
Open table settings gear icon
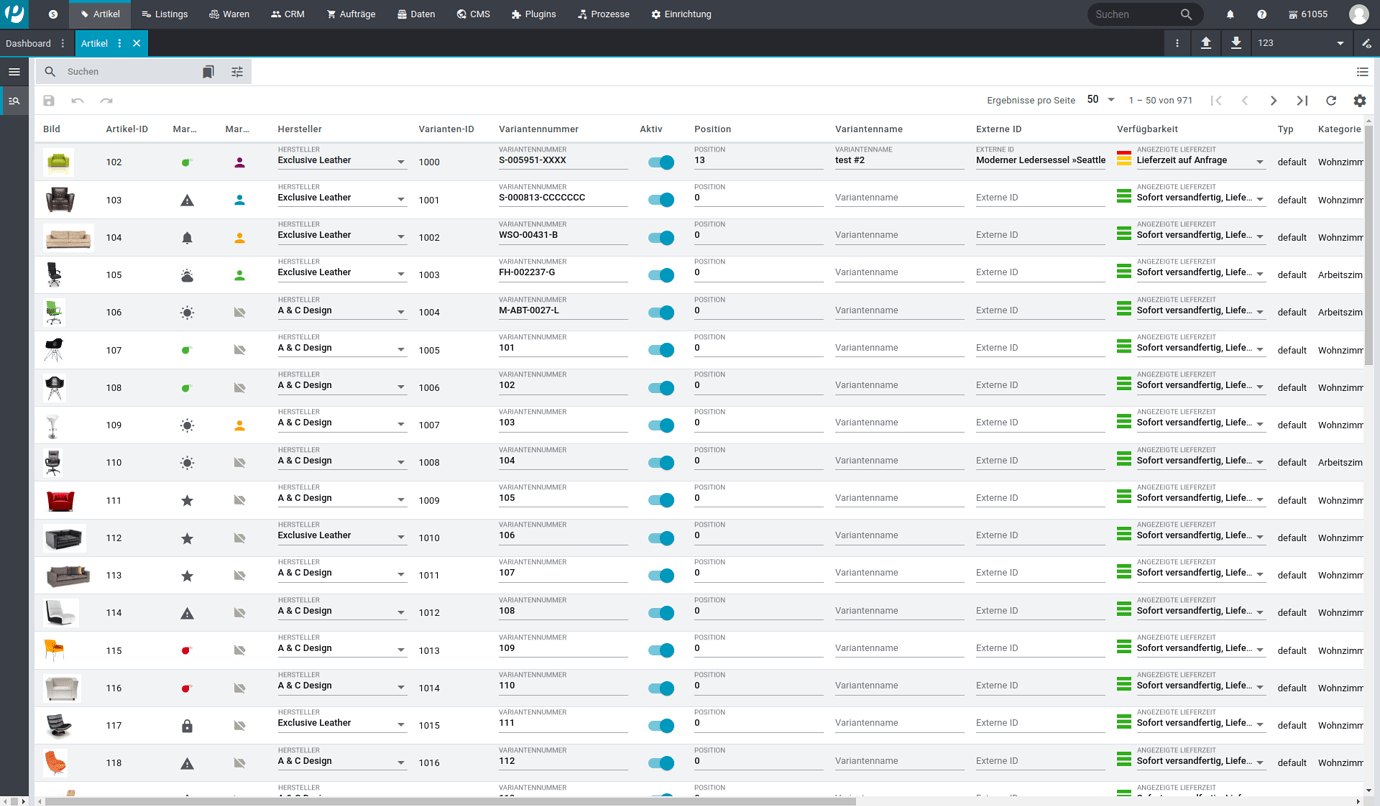click(x=1359, y=101)
